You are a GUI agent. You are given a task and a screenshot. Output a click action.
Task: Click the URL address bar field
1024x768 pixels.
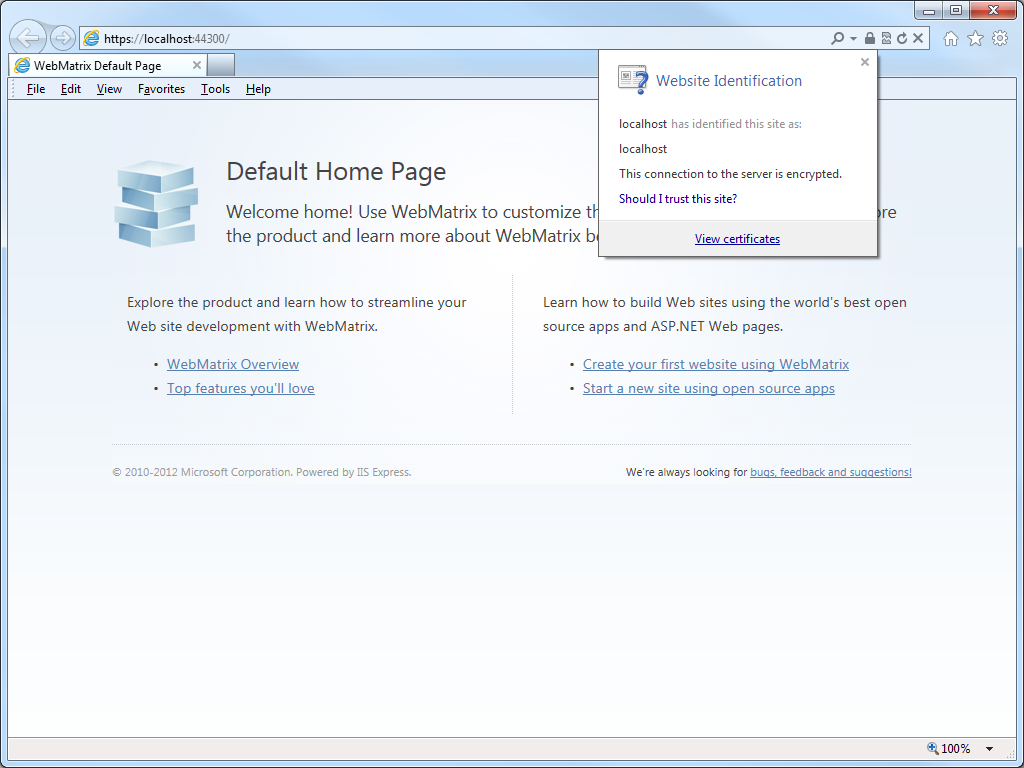(x=450, y=38)
